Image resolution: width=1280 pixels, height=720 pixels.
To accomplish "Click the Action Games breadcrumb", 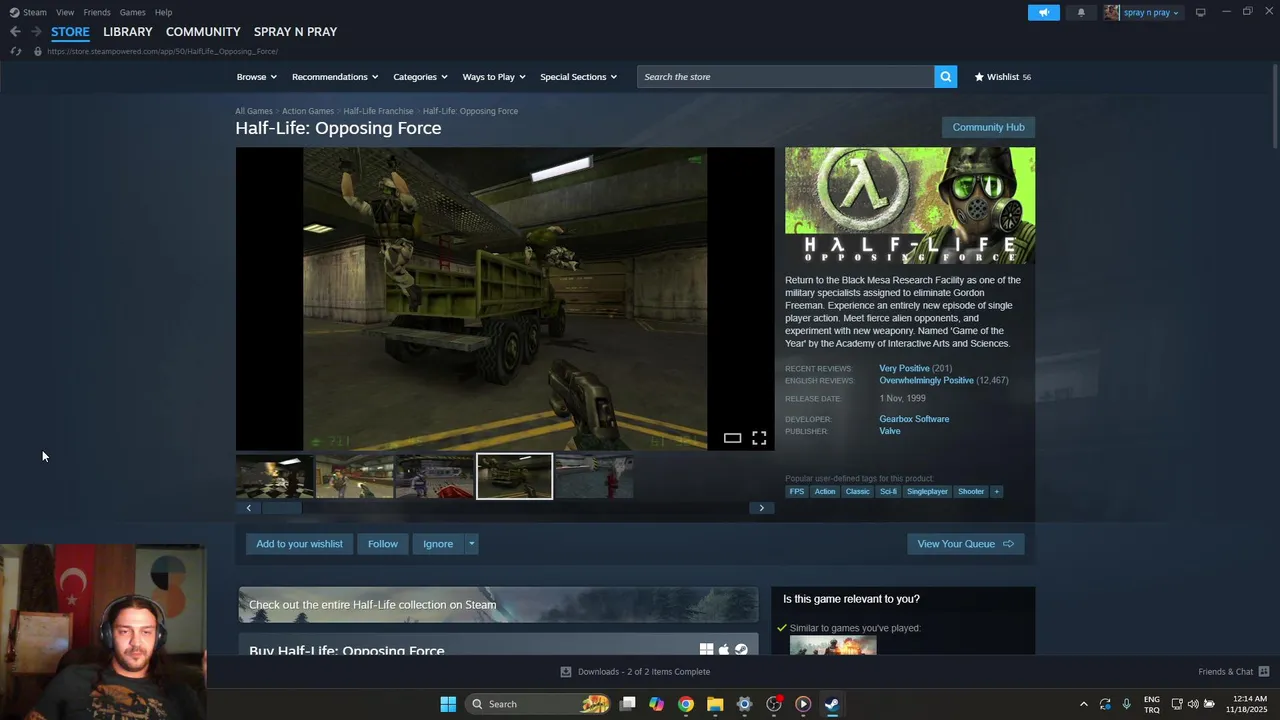I will pyautogui.click(x=308, y=111).
